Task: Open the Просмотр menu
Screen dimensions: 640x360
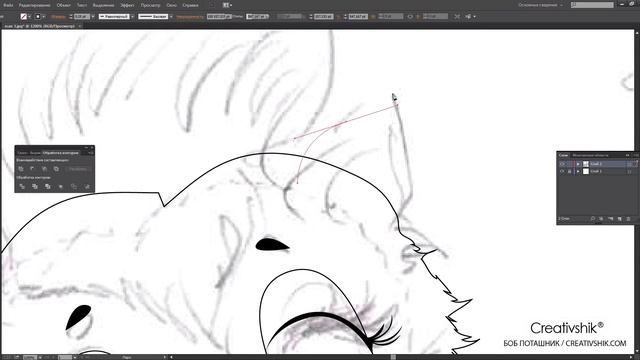Action: click(x=150, y=5)
